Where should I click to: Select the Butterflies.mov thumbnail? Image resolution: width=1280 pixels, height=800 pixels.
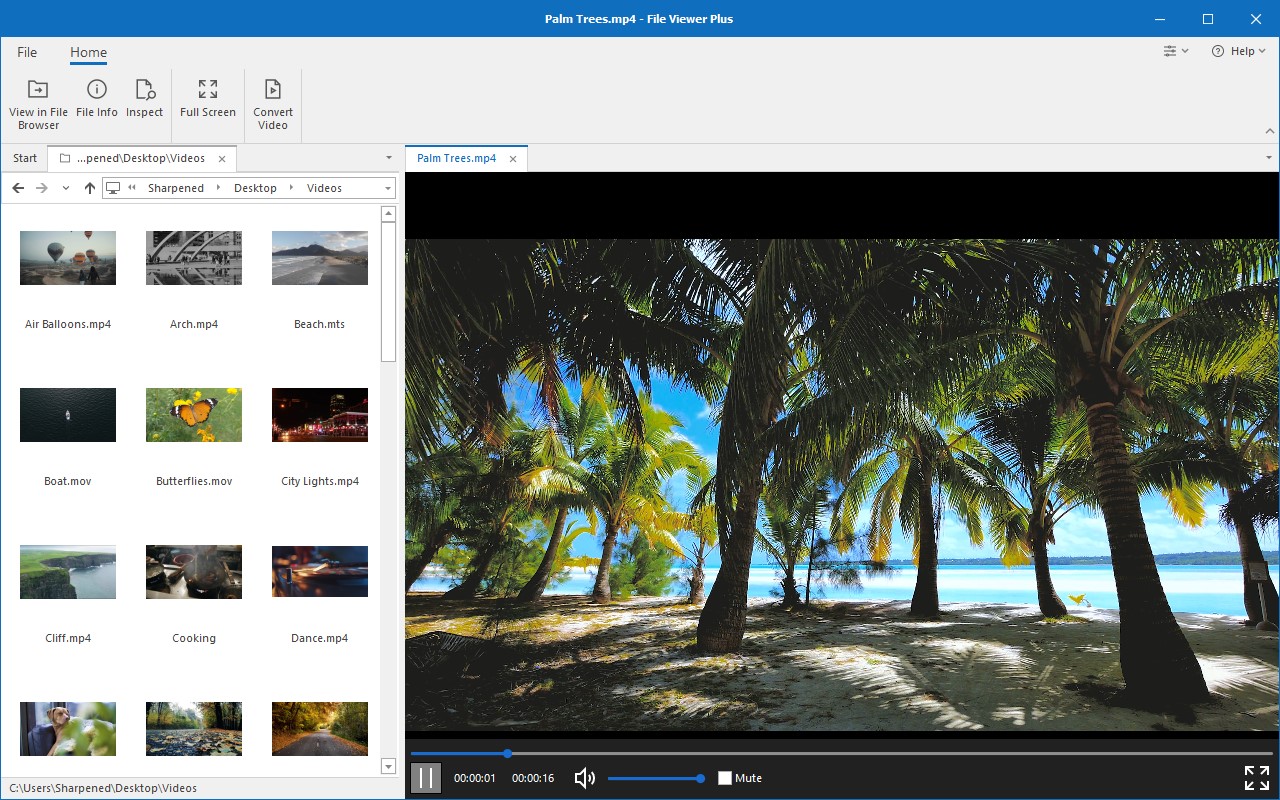(x=194, y=415)
